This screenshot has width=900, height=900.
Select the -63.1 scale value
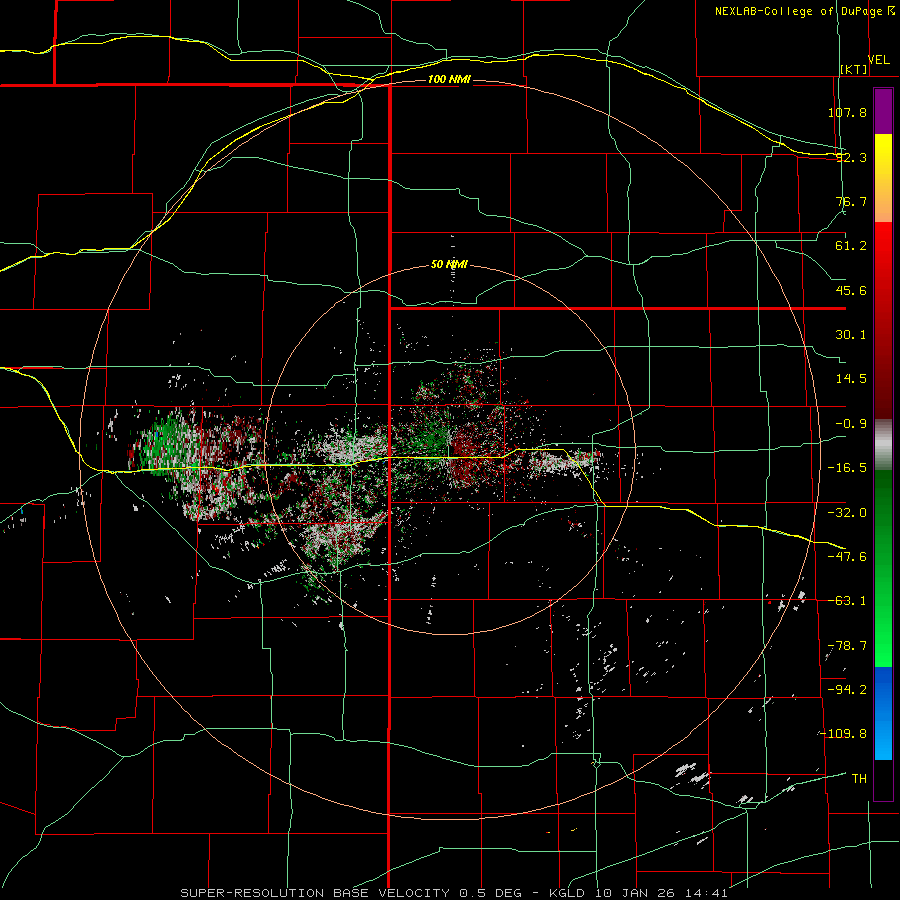tap(847, 601)
